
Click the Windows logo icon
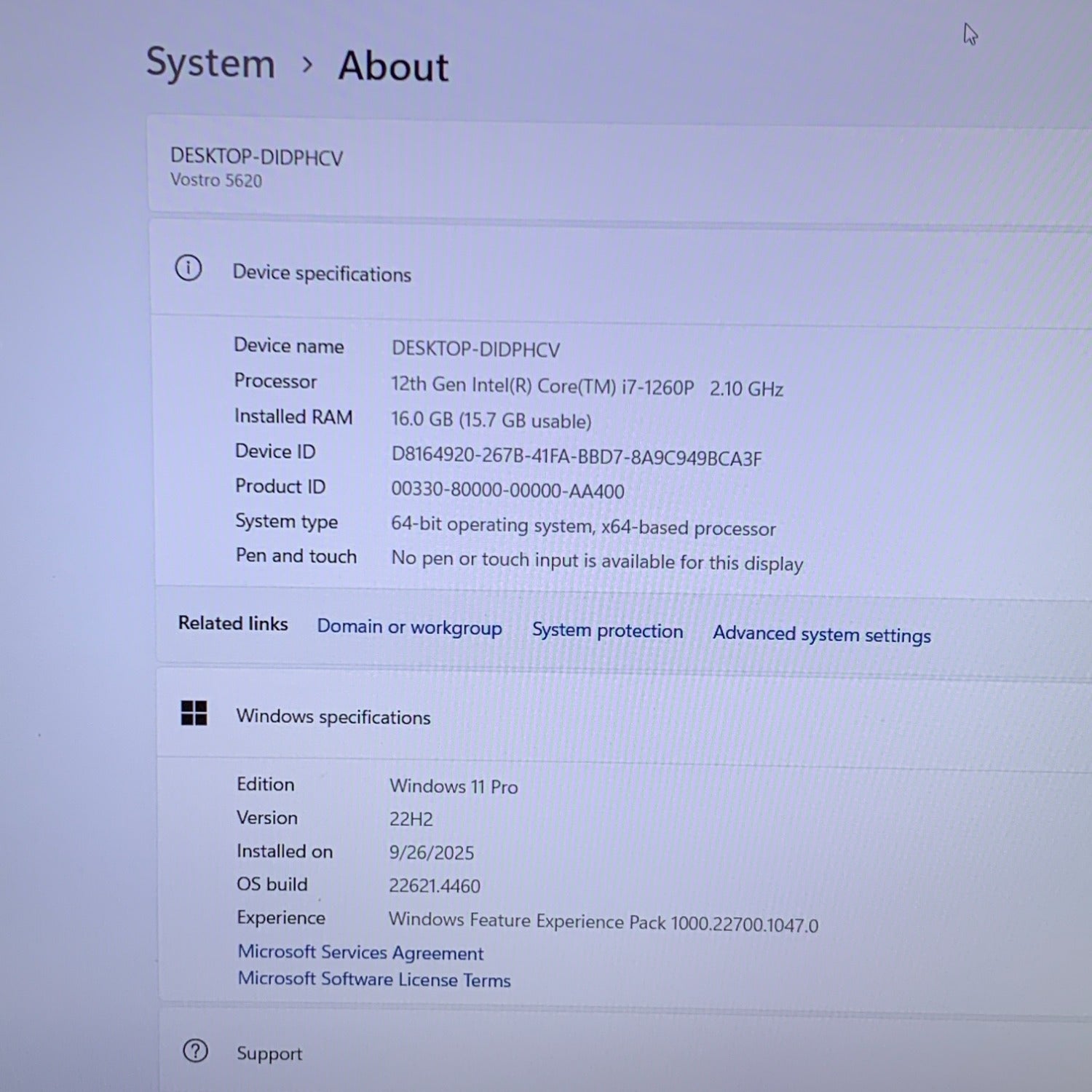194,713
